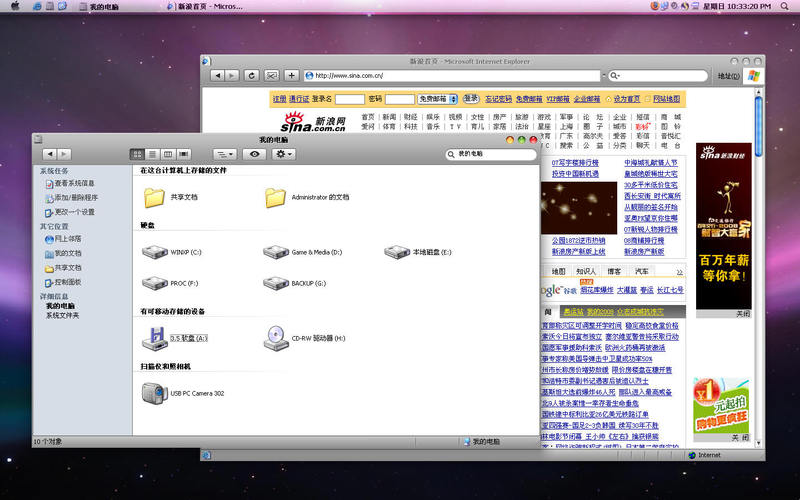The height and width of the screenshot is (500, 800).
Task: Click IE plus add bookmark button
Action: pyautogui.click(x=291, y=76)
